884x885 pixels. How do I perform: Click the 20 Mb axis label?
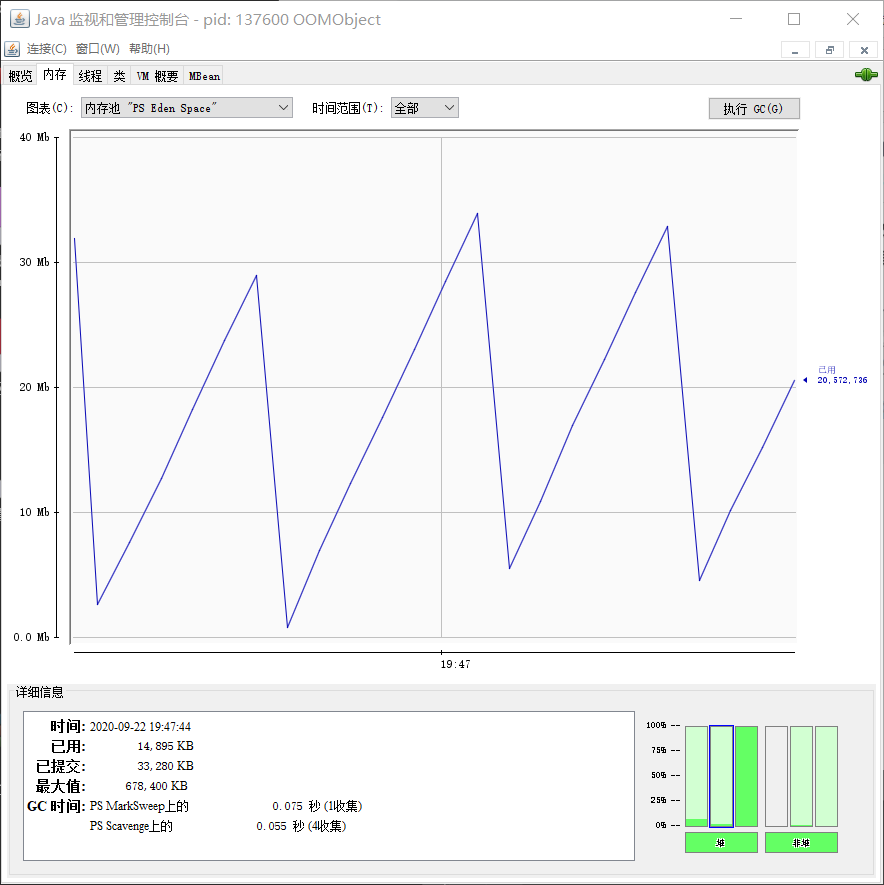click(x=34, y=387)
